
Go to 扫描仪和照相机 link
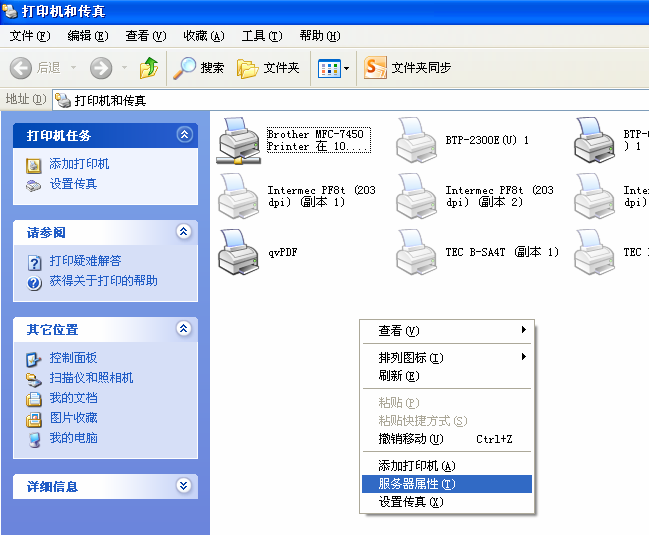click(91, 378)
